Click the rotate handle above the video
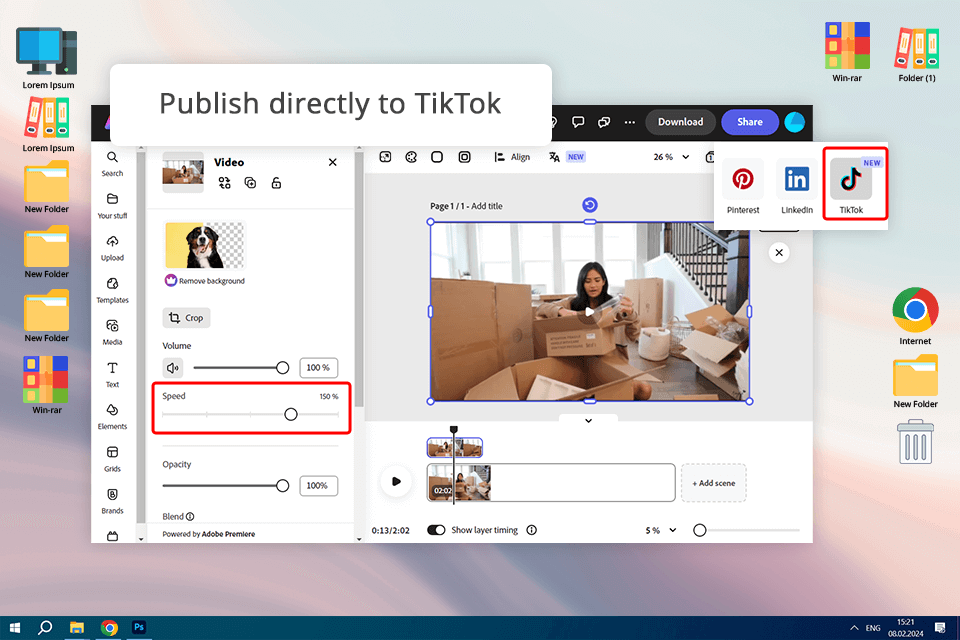This screenshot has width=960, height=640. coord(590,205)
